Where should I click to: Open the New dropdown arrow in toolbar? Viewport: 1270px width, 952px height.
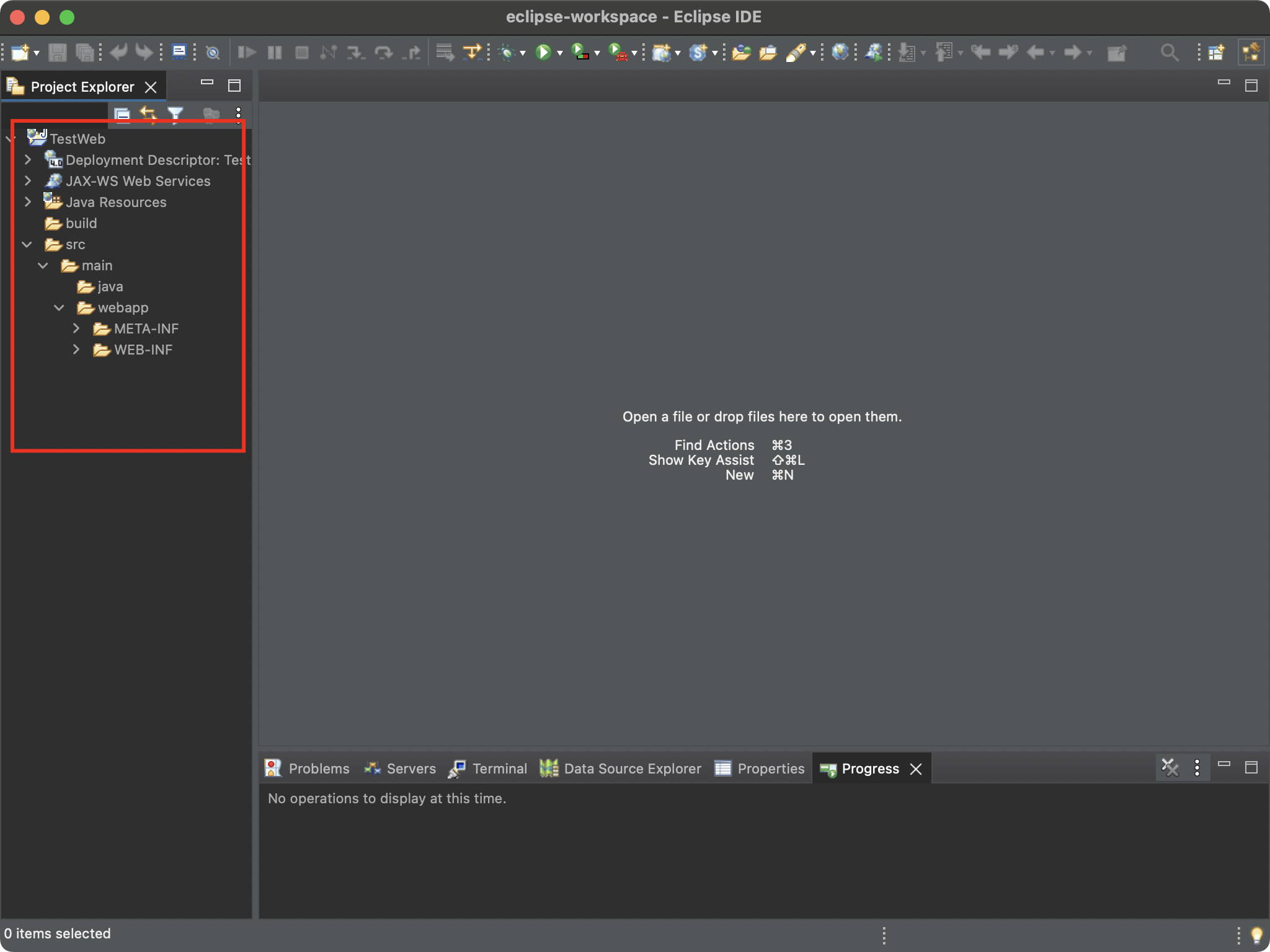[x=37, y=53]
